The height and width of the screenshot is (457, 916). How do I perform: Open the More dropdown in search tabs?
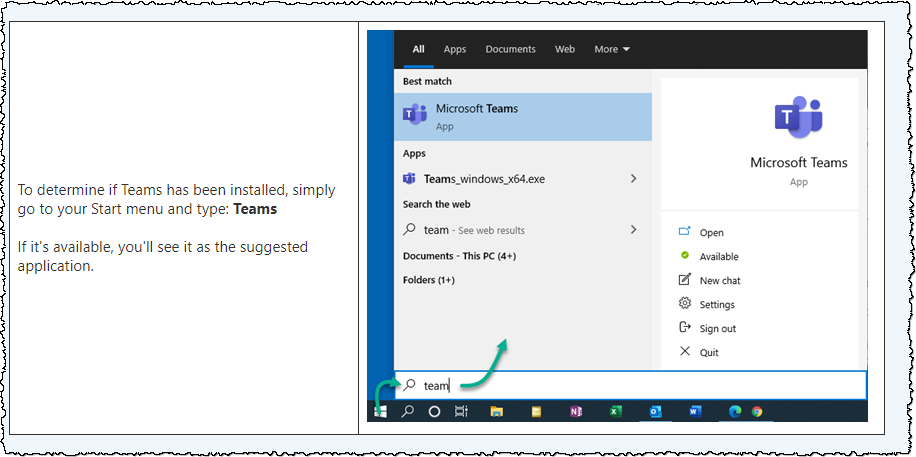(x=612, y=49)
